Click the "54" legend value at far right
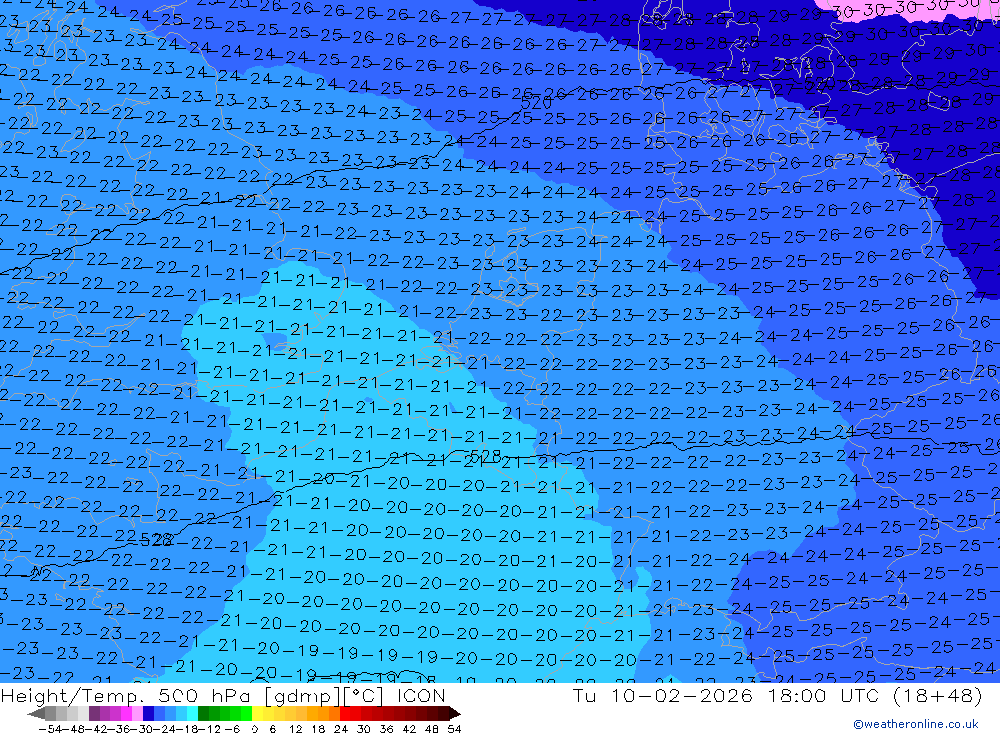 point(455,729)
